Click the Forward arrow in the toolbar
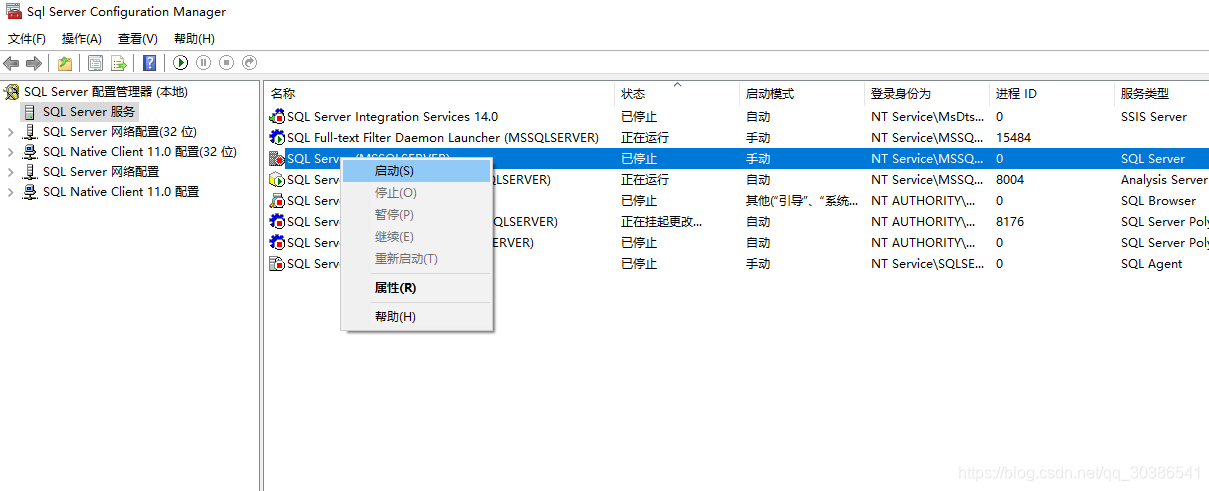This screenshot has height=491, width=1209. (x=34, y=63)
